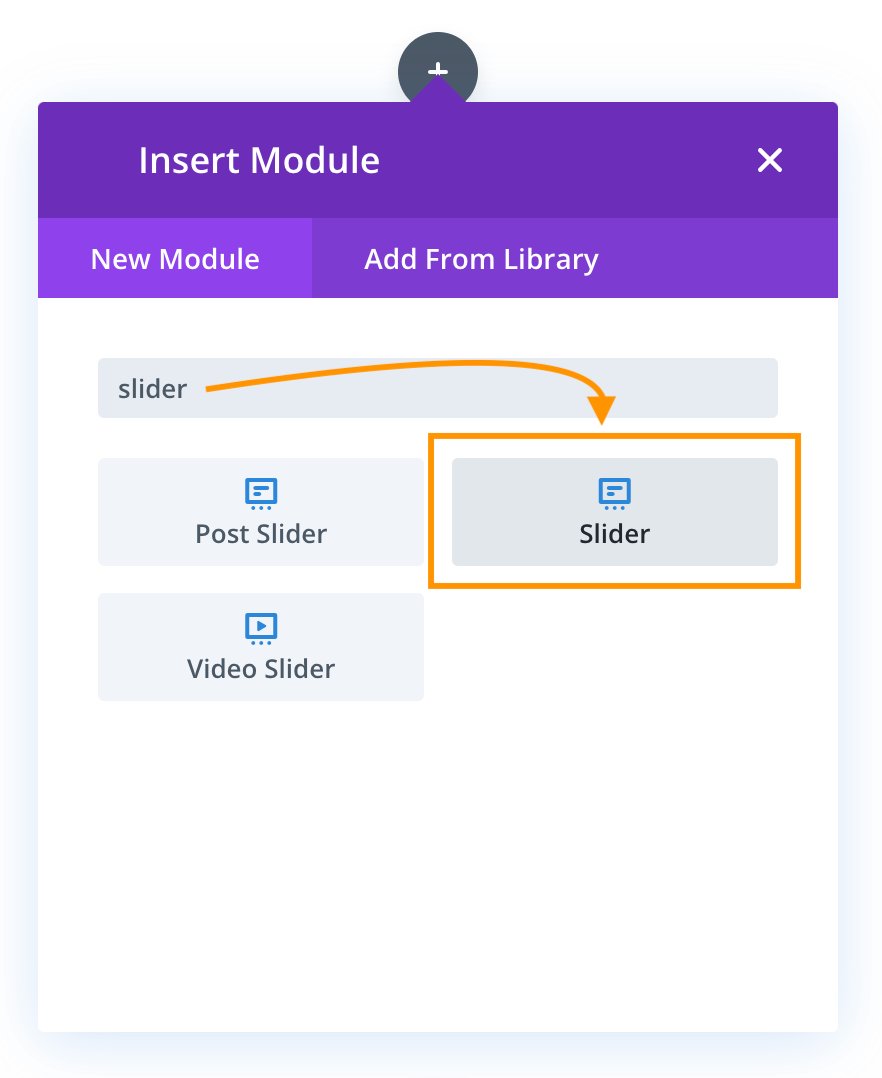Switch to the Add From Library tab

pos(481,258)
